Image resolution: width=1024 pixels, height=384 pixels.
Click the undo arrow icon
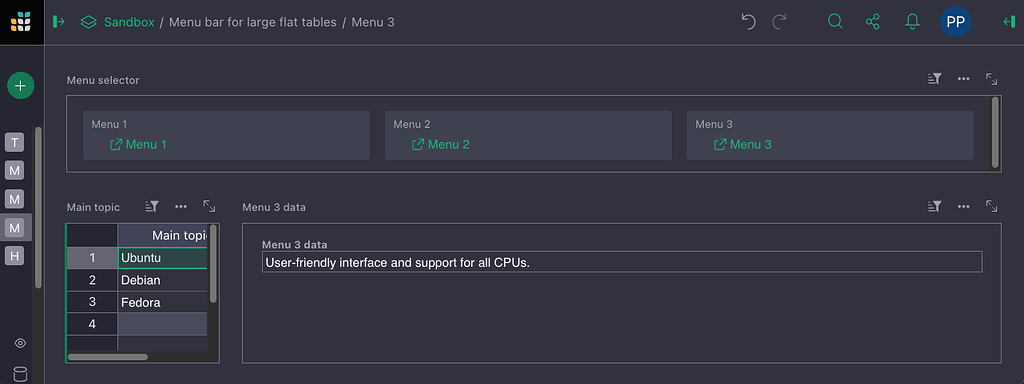748,22
